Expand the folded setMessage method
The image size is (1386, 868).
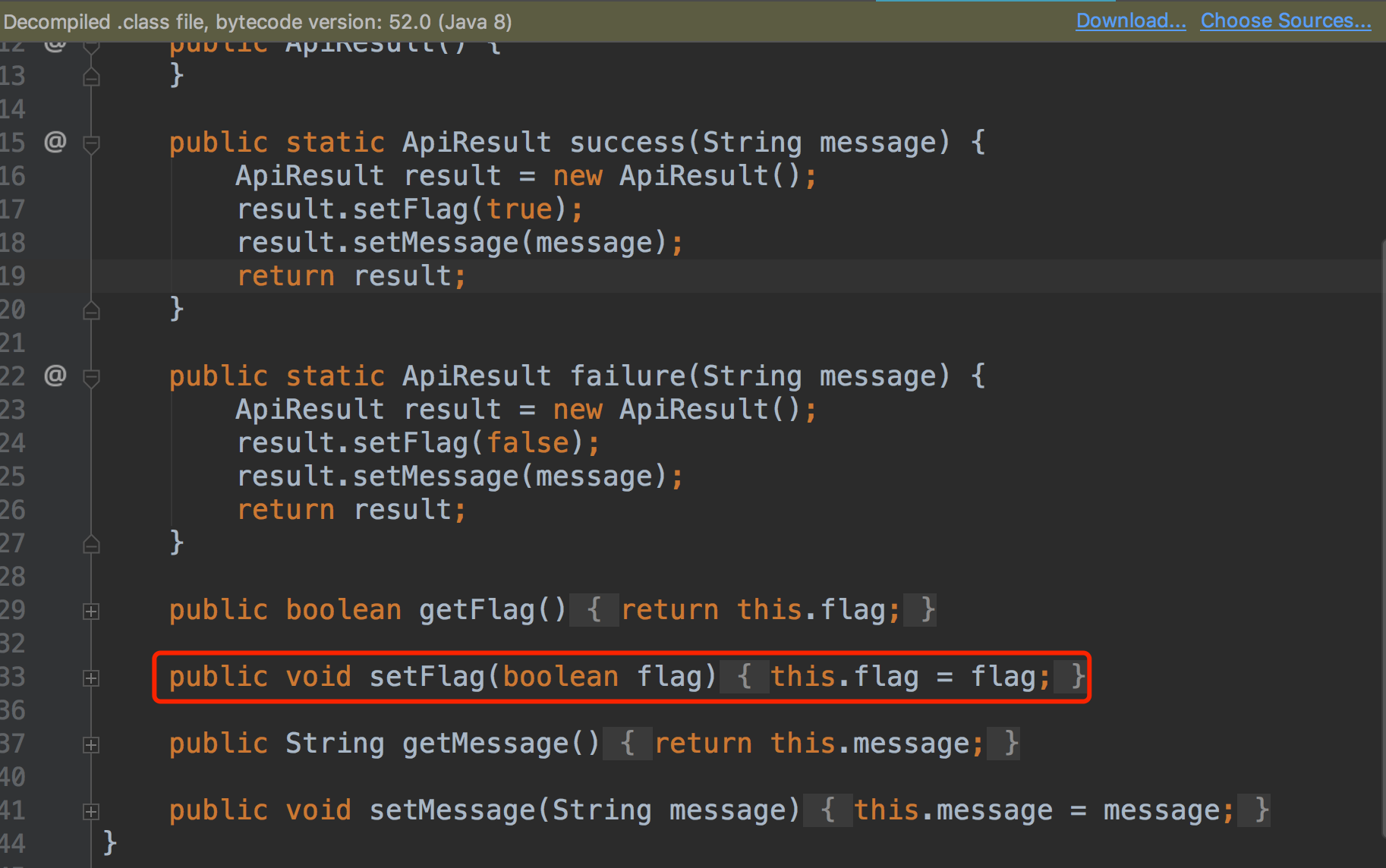91,811
